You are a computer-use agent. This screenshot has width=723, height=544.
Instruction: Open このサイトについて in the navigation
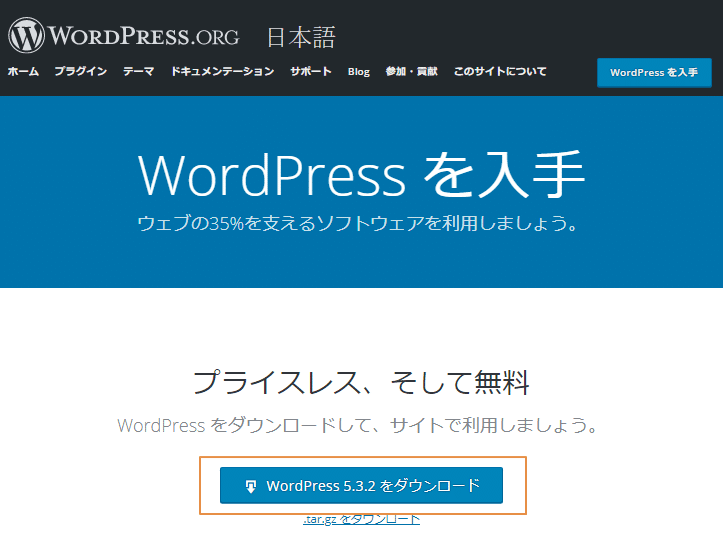(x=500, y=71)
